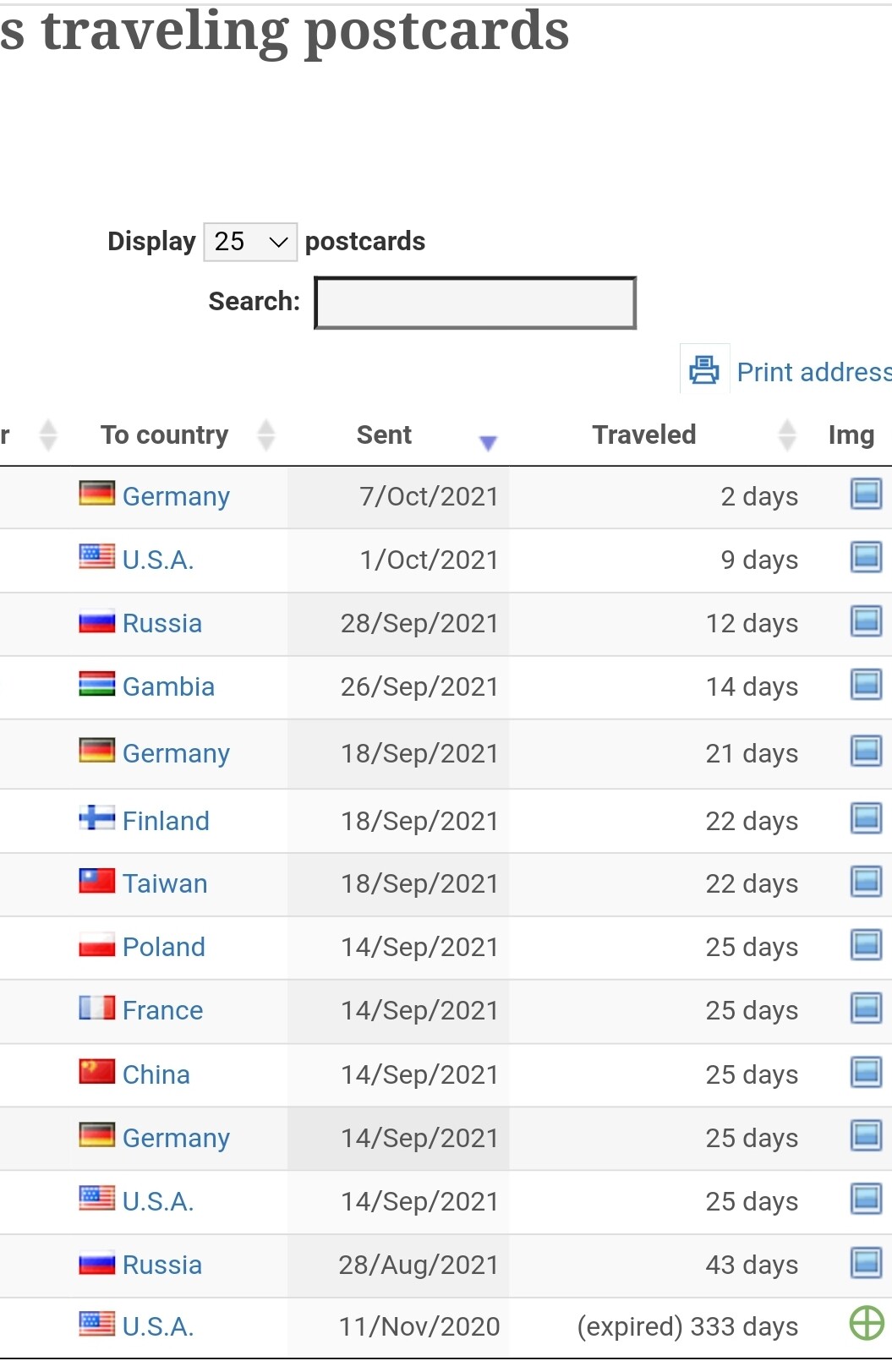Open the Gambia country link
Image resolution: width=892 pixels, height=1372 pixels.
pos(168,686)
